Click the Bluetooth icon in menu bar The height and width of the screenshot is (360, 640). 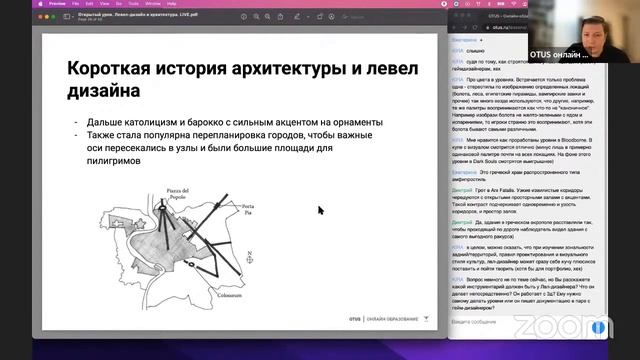(489, 4)
